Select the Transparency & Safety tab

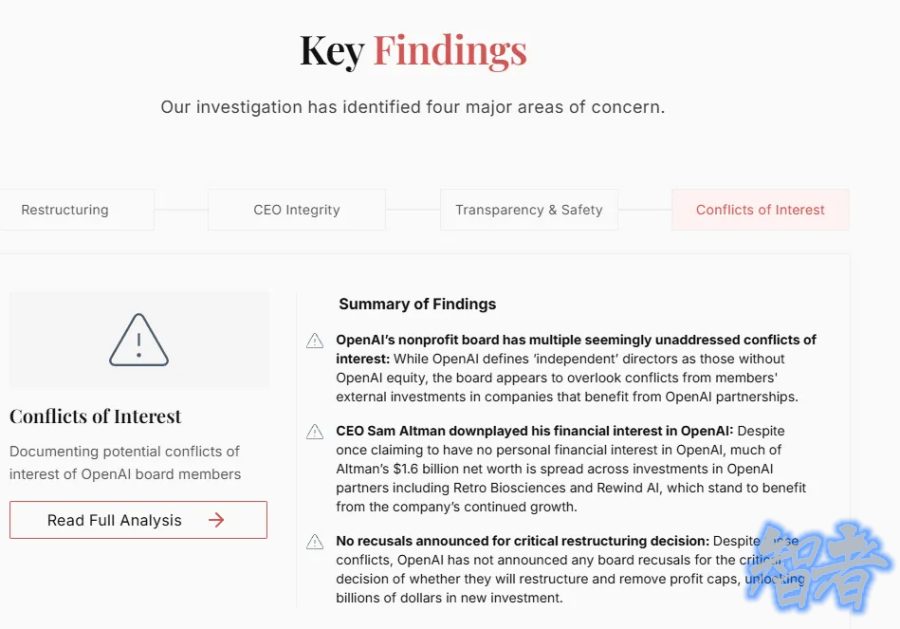528,210
